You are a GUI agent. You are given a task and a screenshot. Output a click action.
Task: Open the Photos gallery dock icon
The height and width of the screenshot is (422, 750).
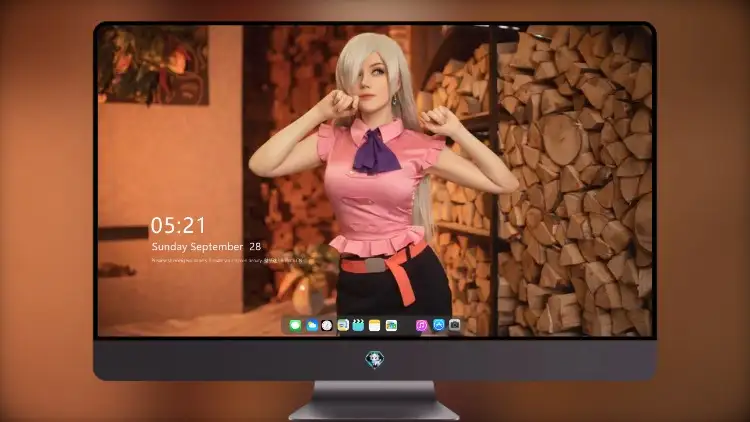(391, 326)
